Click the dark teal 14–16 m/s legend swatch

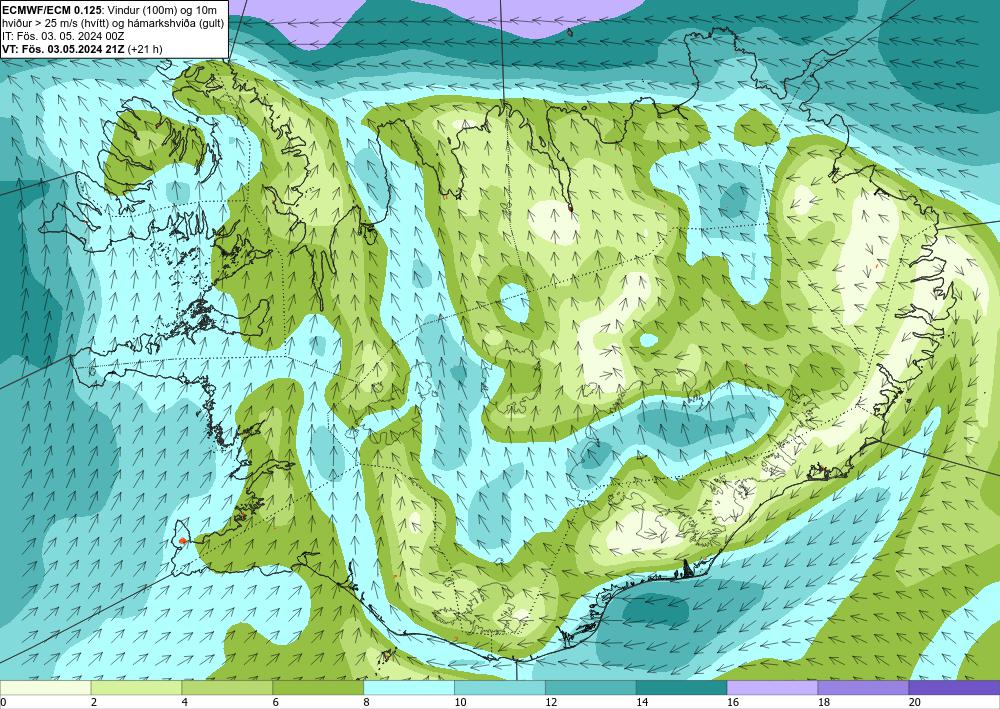pos(681,688)
